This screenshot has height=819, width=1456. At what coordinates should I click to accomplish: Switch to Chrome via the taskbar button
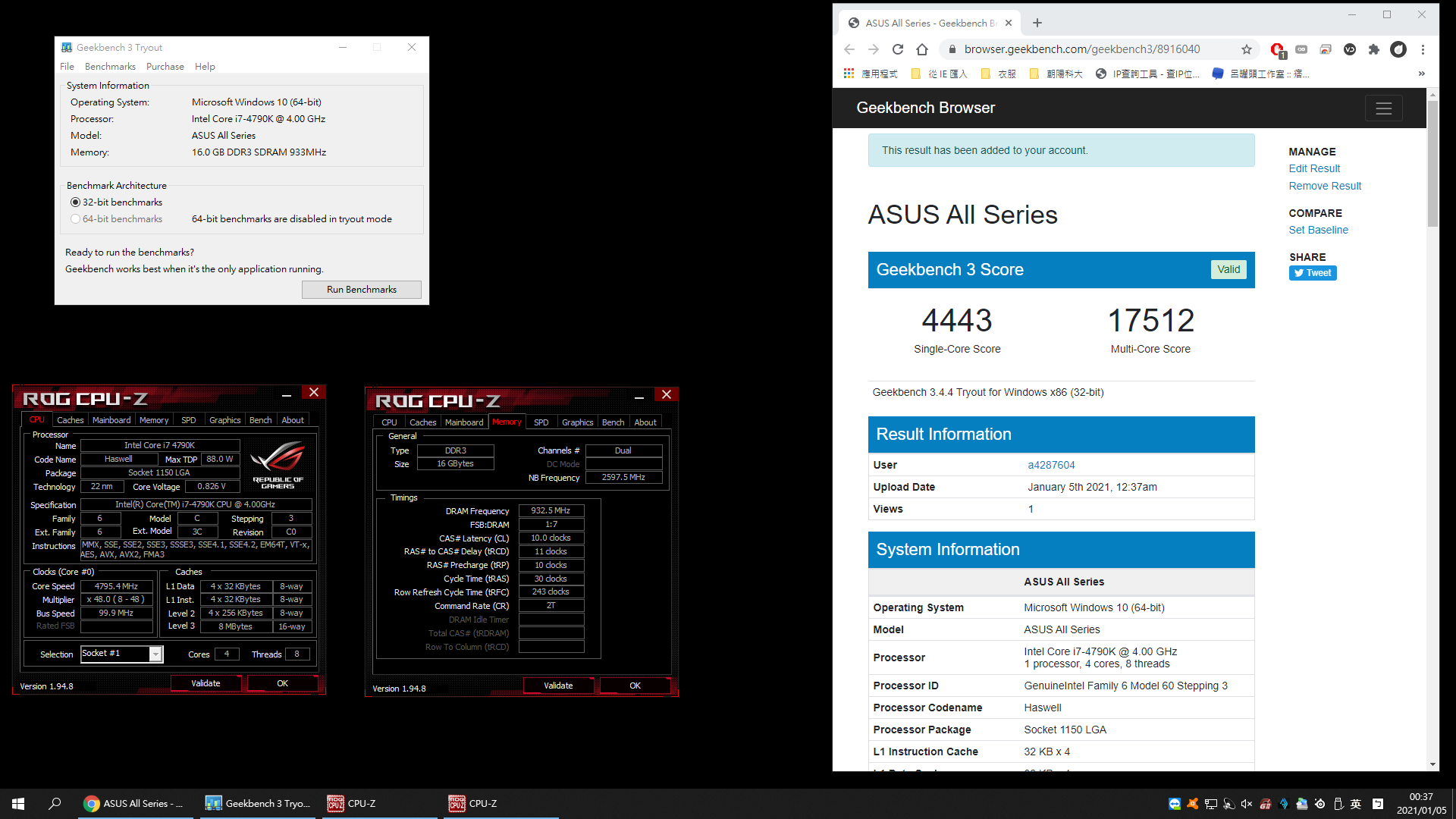point(134,804)
